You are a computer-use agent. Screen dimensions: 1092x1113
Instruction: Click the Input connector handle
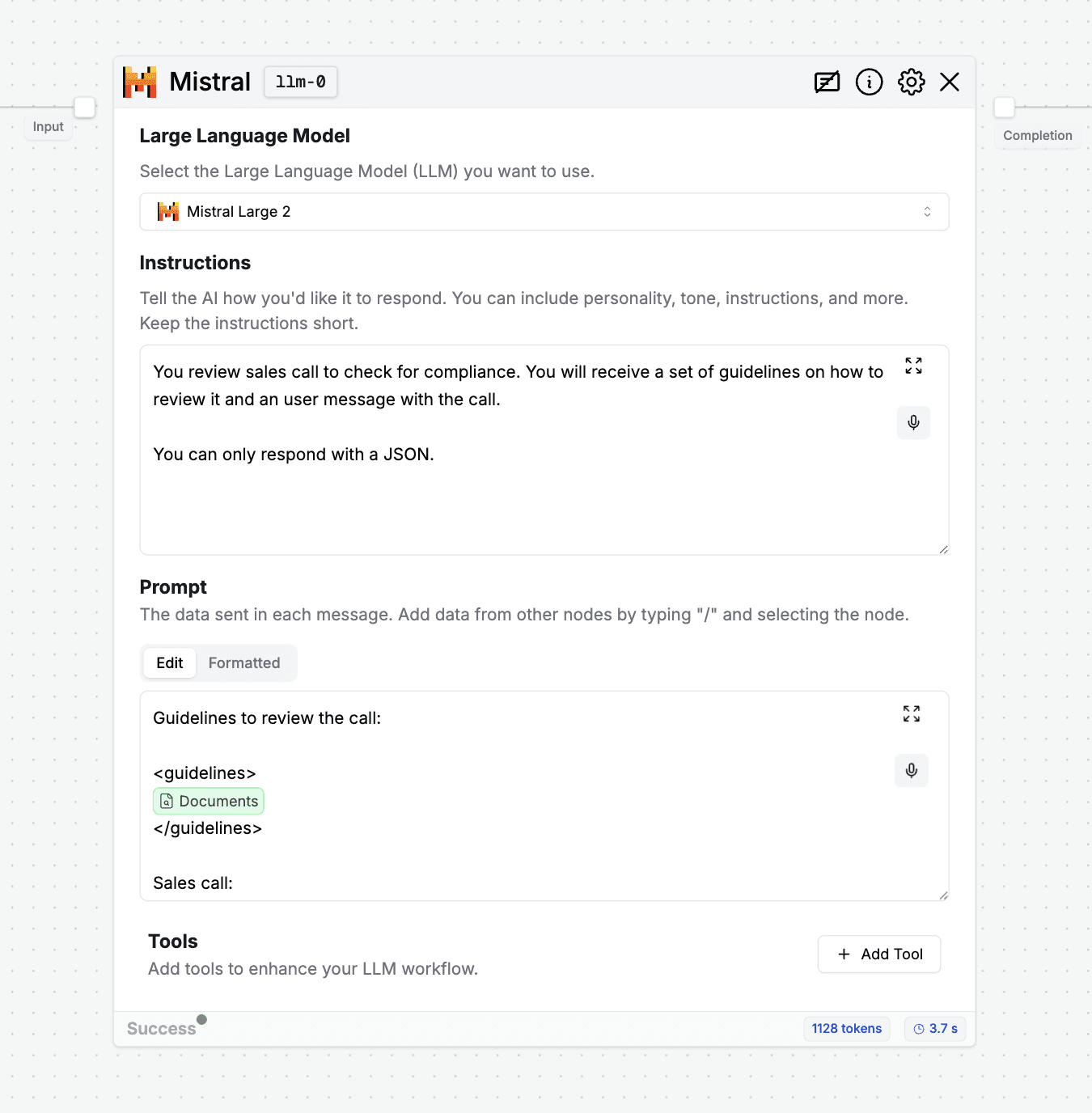tap(84, 107)
